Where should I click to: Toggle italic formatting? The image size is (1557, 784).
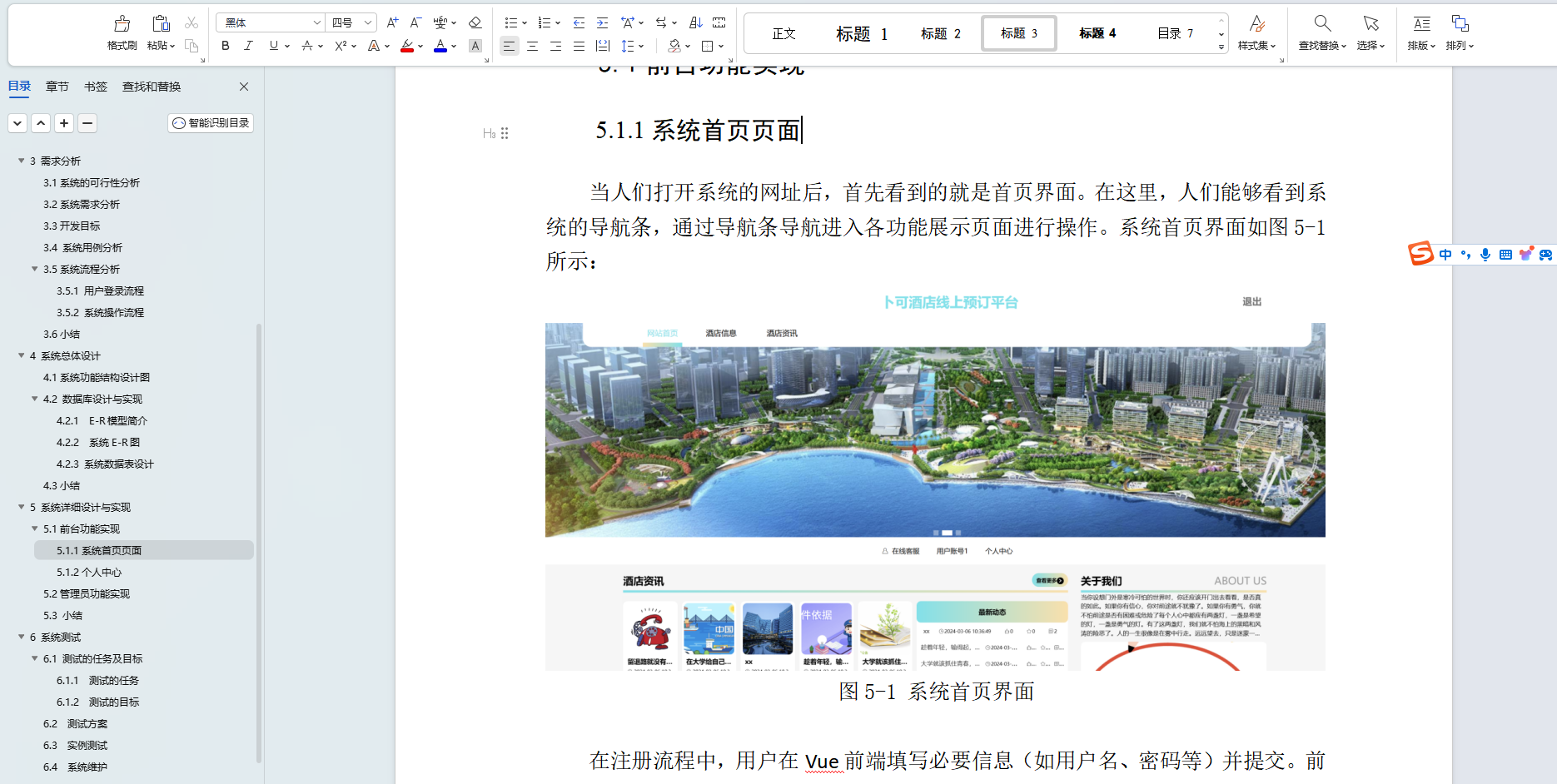[248, 46]
